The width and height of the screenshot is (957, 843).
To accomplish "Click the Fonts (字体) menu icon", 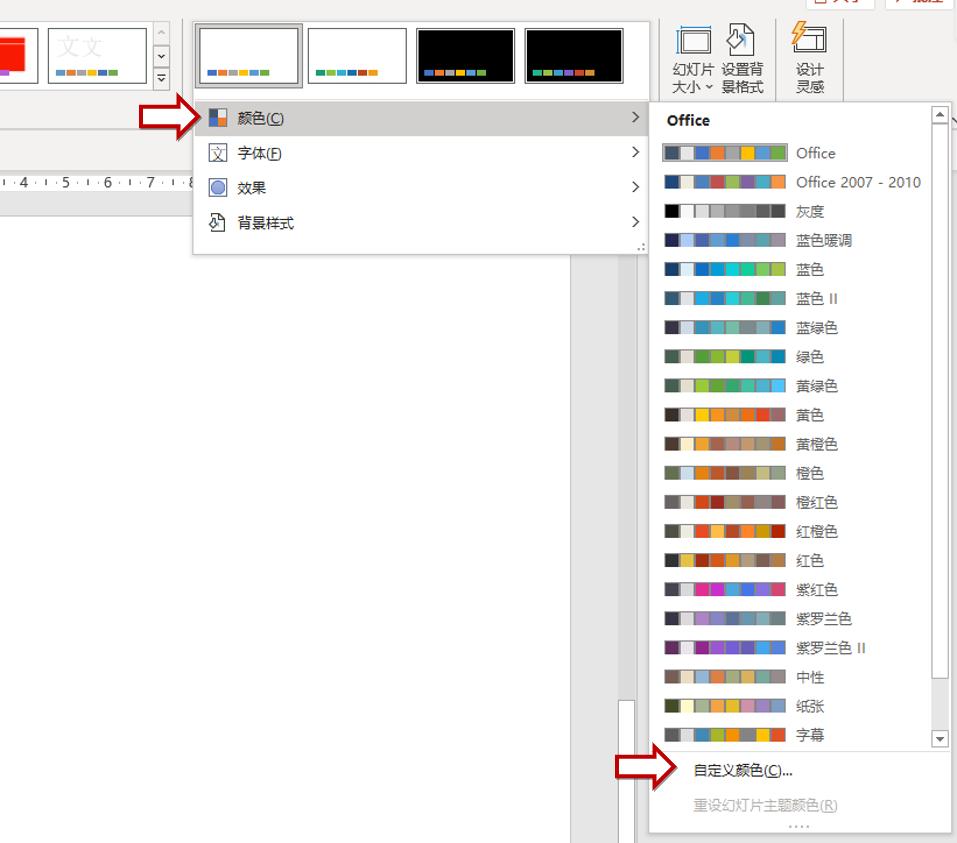I will coord(218,153).
